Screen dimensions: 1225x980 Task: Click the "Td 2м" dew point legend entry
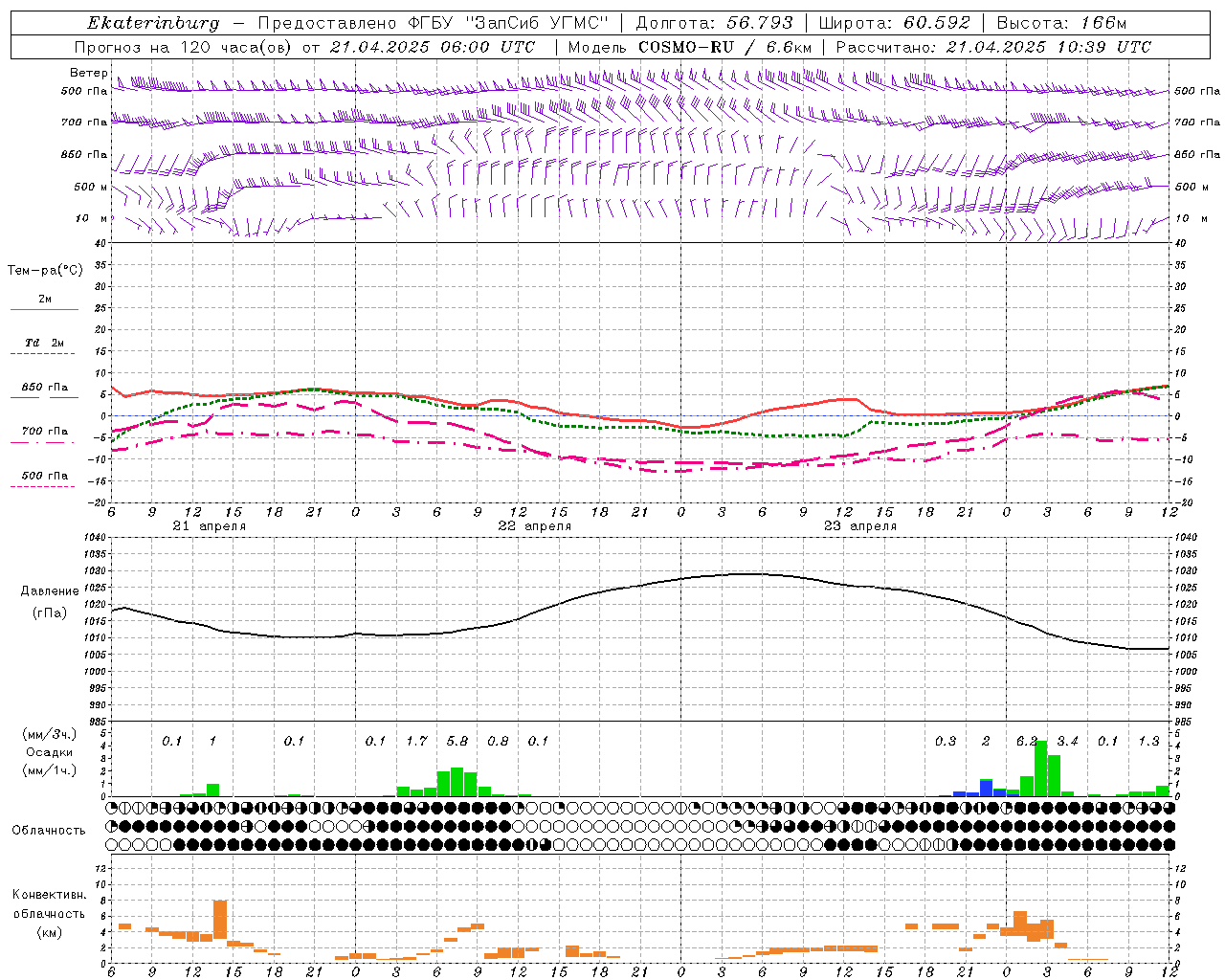pos(45,343)
